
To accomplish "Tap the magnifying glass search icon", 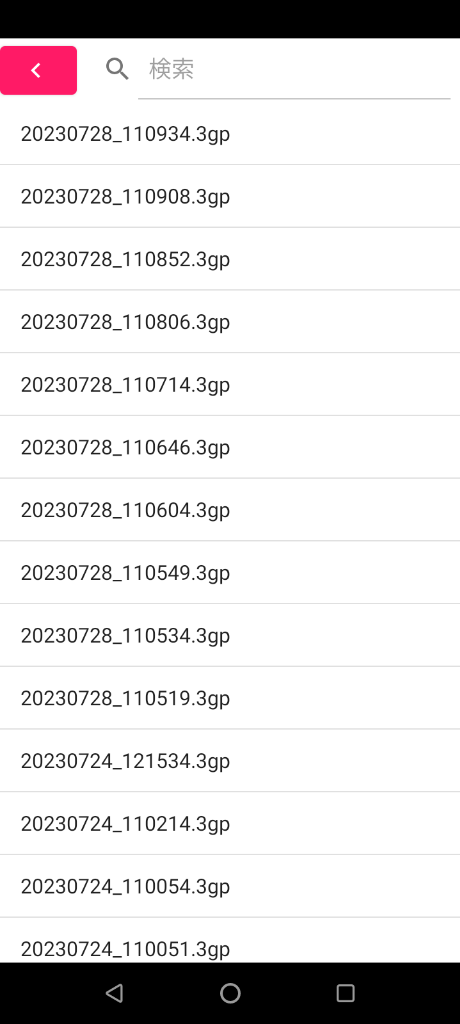I will tap(118, 69).
